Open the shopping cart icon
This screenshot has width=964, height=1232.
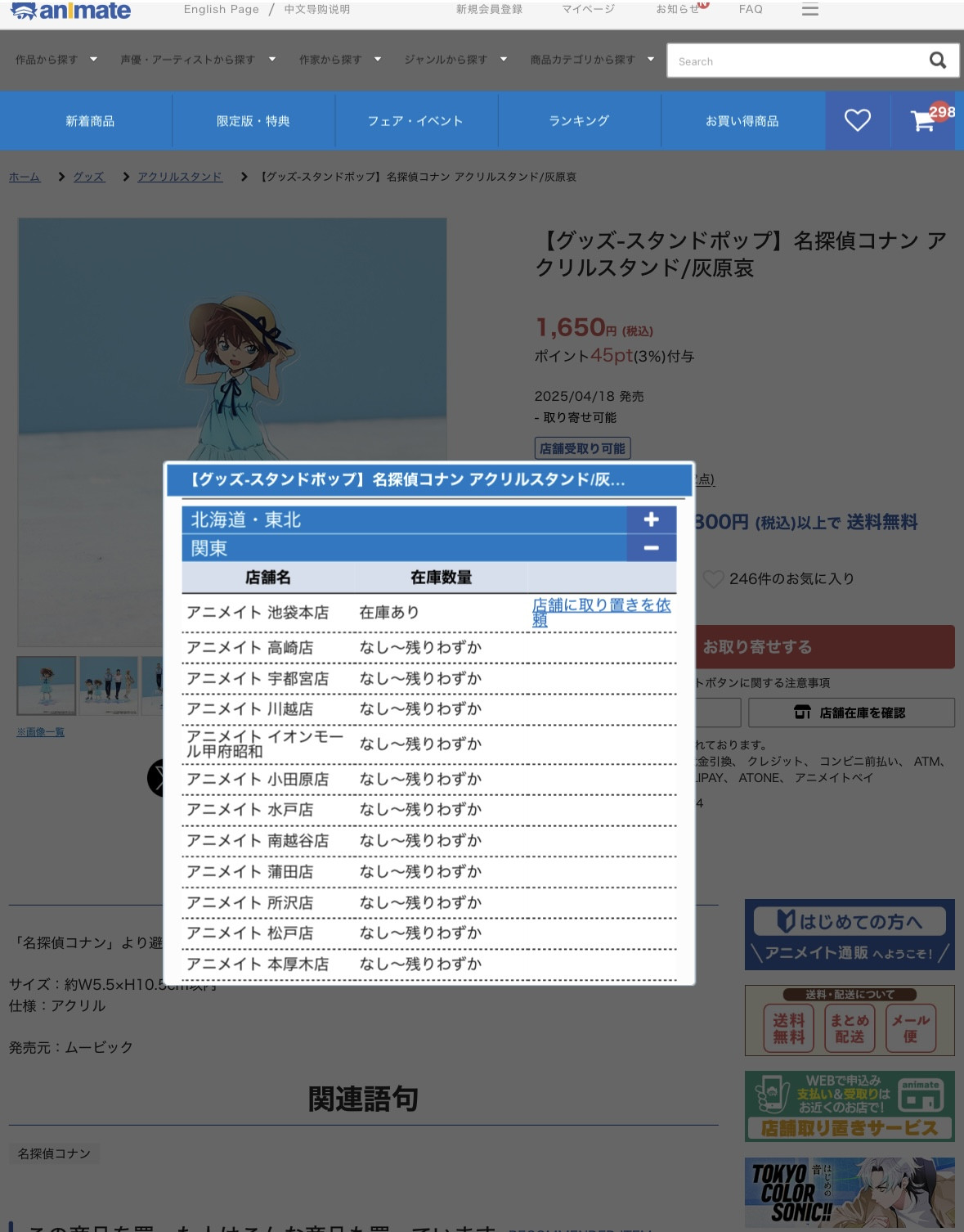(924, 120)
